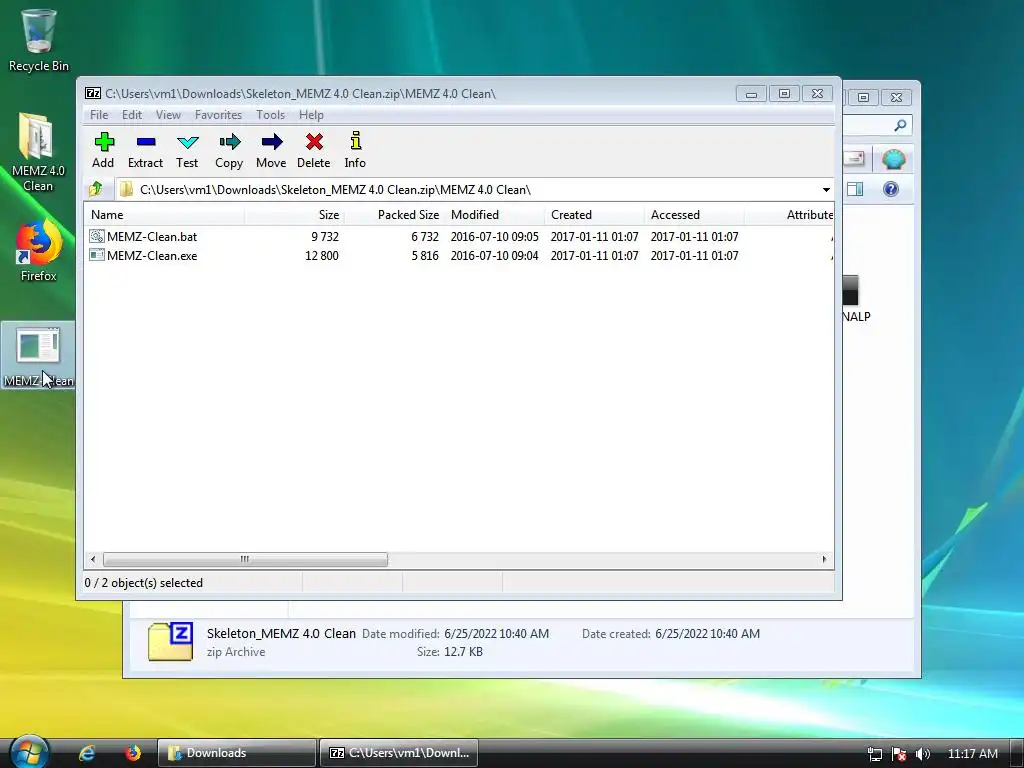The width and height of the screenshot is (1024, 768).
Task: Select the MEMZ-Clean desktop file icon
Action: click(38, 356)
